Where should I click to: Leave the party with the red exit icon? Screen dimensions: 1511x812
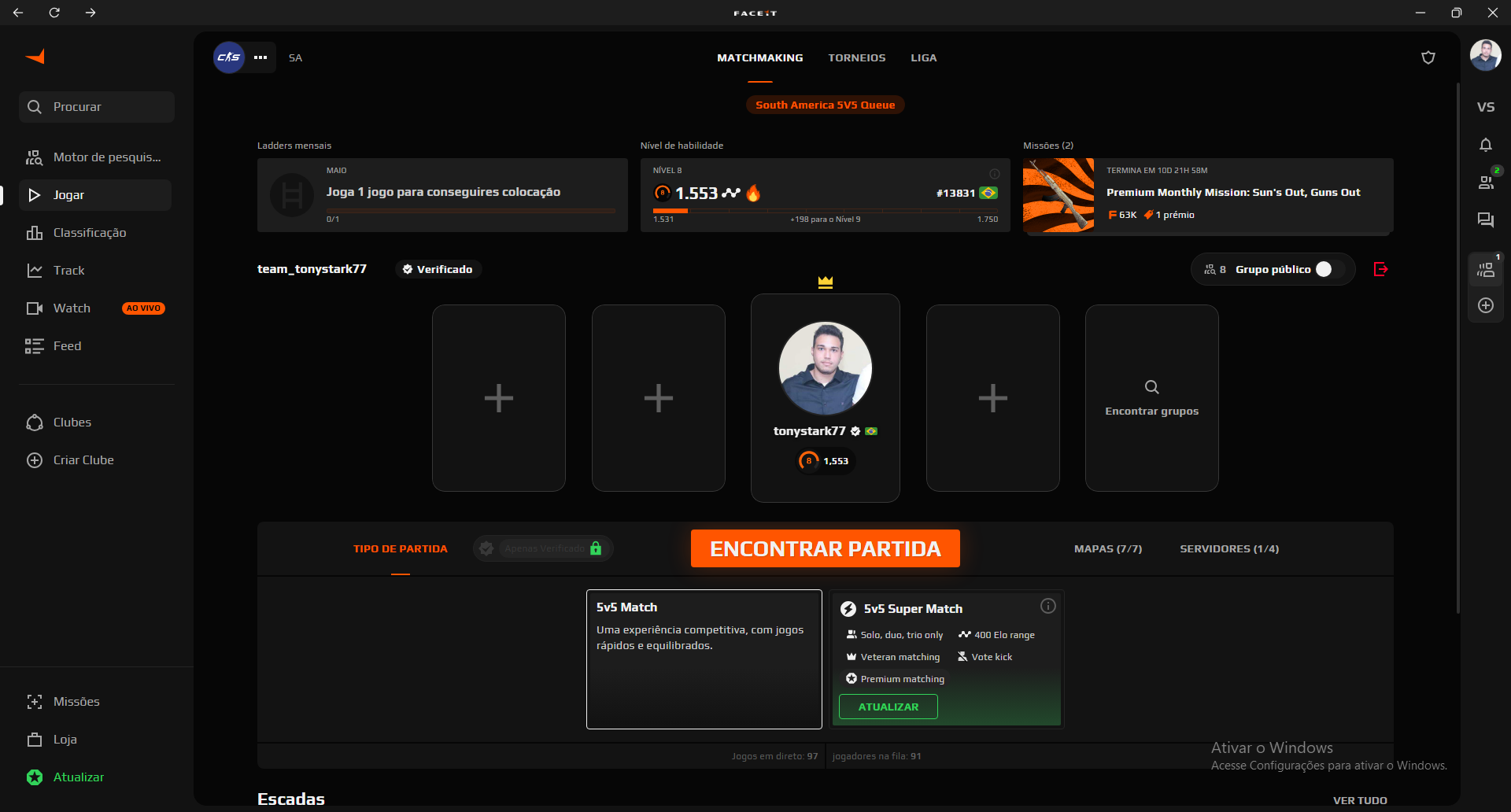[x=1380, y=269]
